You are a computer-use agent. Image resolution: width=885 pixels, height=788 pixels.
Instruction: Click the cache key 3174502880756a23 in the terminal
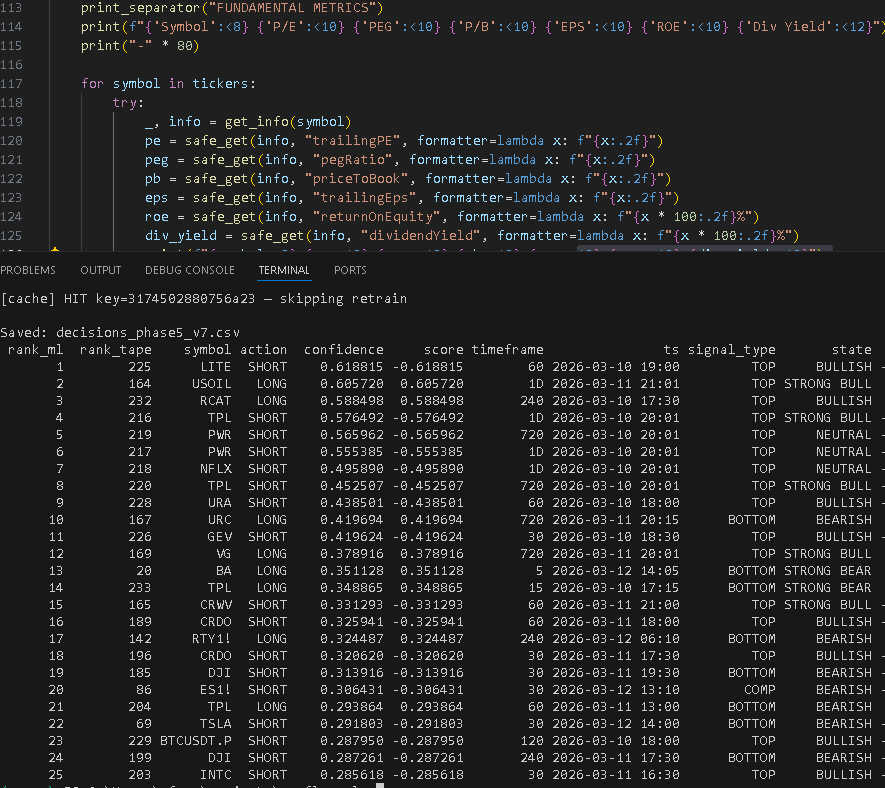[191, 299]
